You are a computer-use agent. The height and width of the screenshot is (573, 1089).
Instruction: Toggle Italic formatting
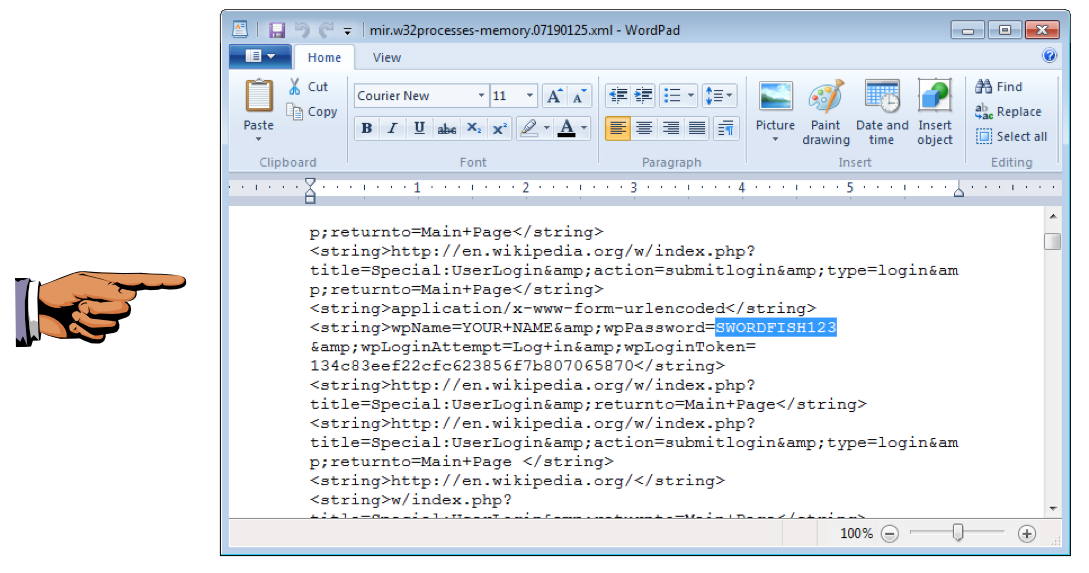(392, 128)
